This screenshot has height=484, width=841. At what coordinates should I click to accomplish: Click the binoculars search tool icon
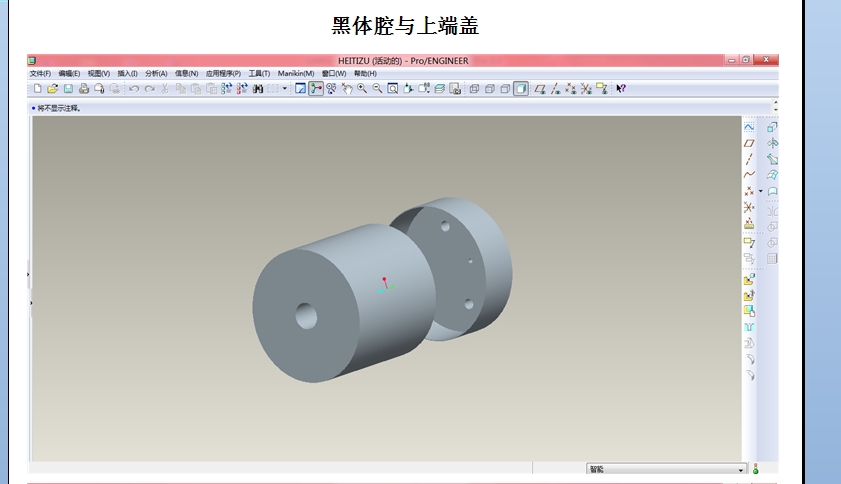pos(257,89)
